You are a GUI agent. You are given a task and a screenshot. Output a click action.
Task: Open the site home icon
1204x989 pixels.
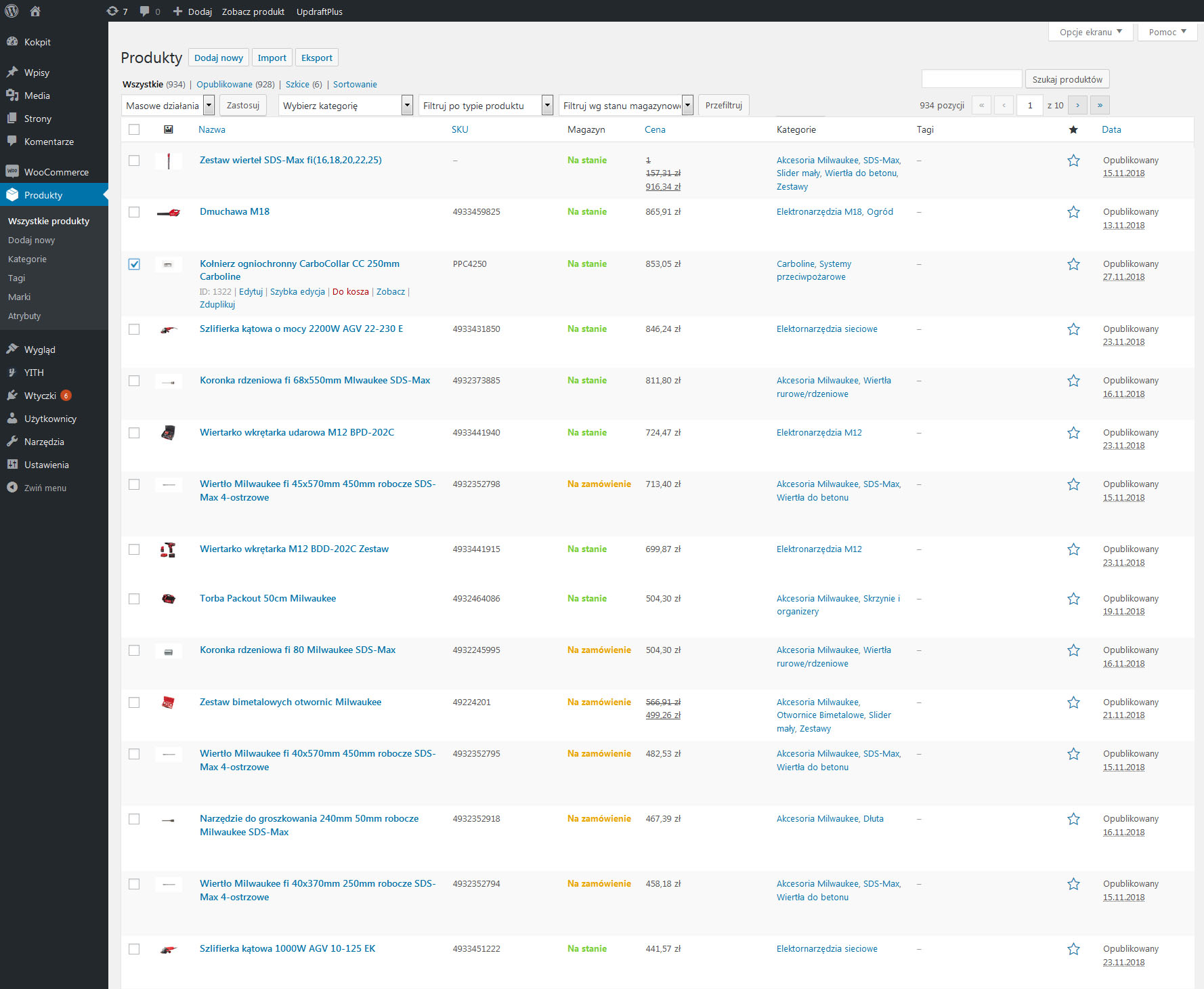(x=35, y=11)
